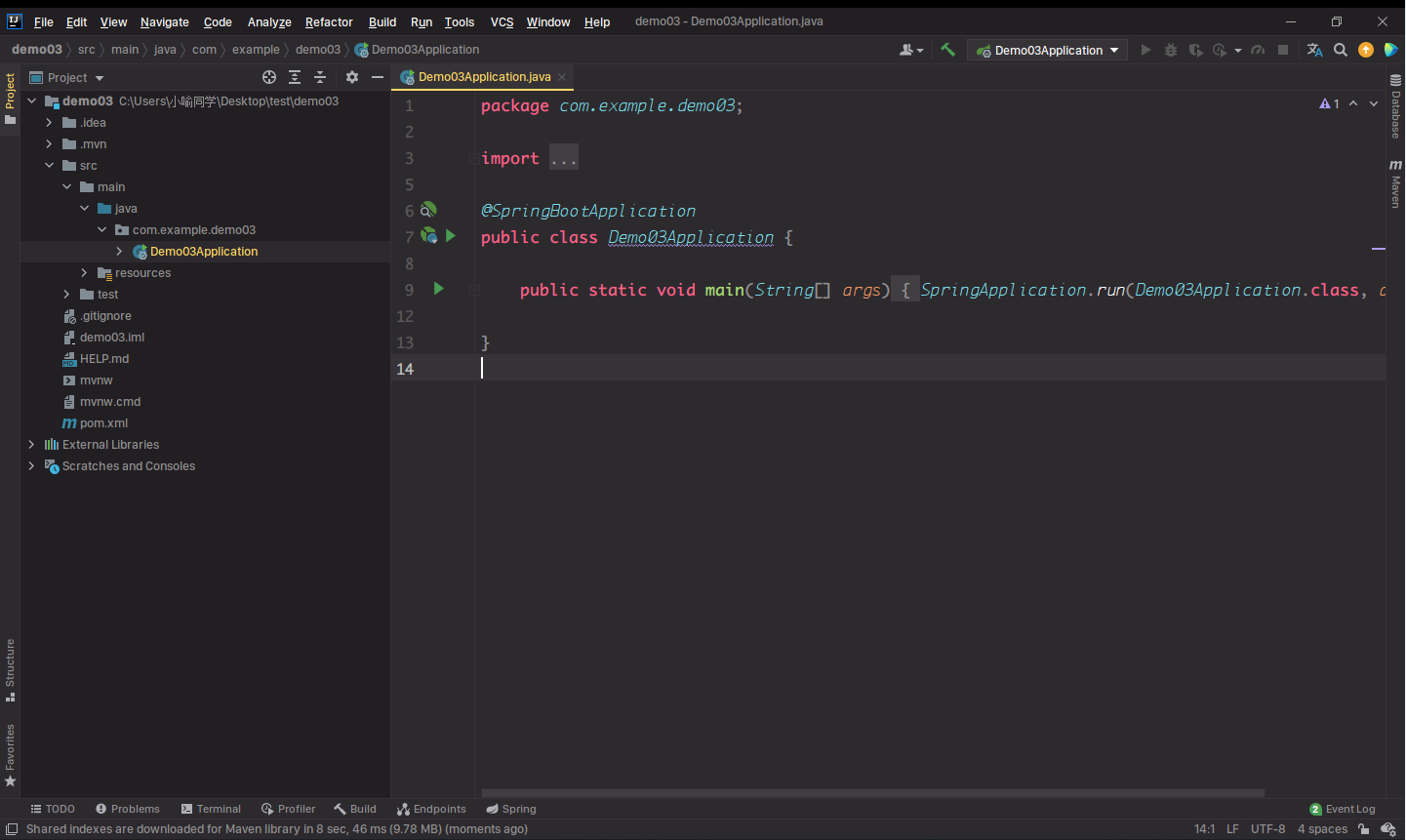Expand the collapsed import statement

[x=564, y=158]
